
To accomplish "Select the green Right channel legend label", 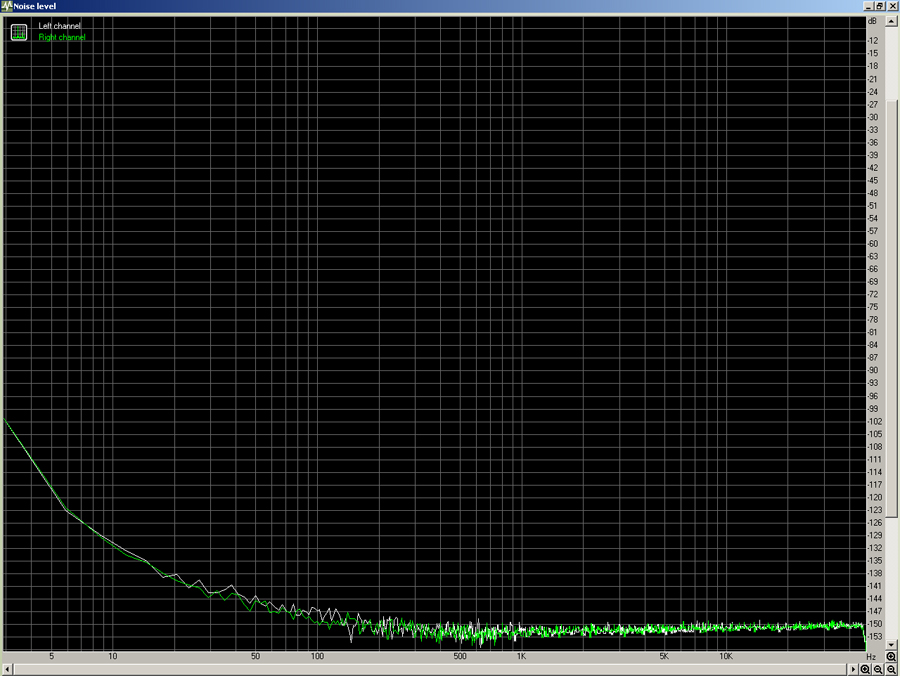I will [x=62, y=37].
